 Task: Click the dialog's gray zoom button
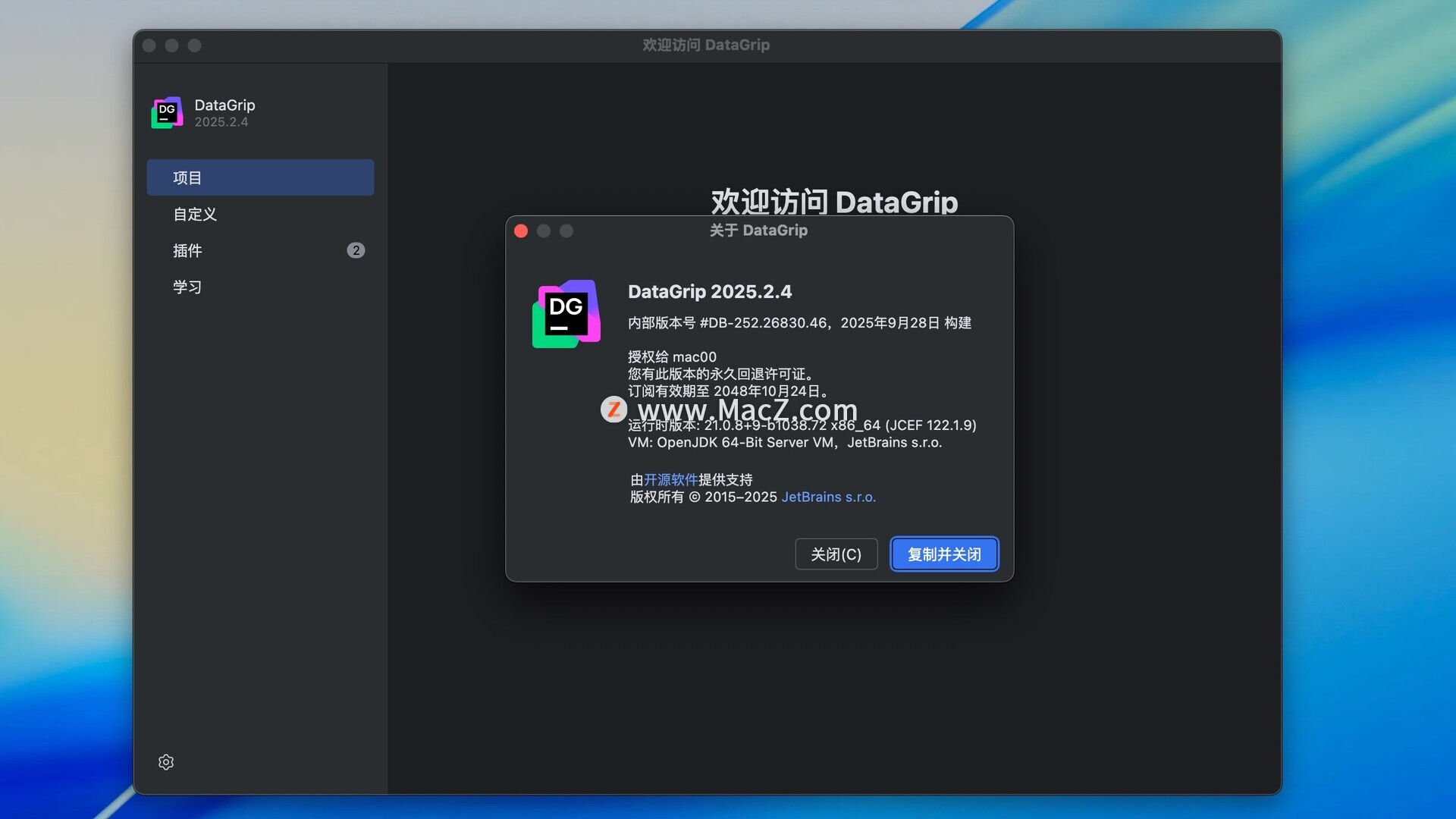[x=566, y=231]
